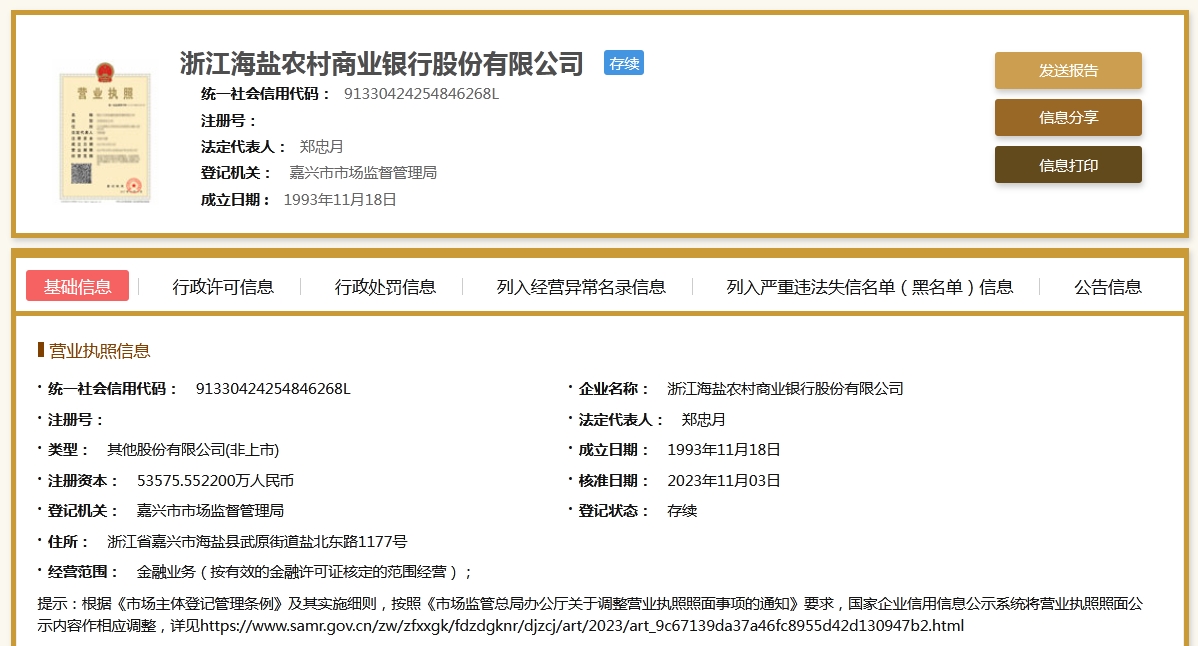The image size is (1198, 646).
Task: Select the credit code value in 营业执照信息
Action: click(x=273, y=389)
